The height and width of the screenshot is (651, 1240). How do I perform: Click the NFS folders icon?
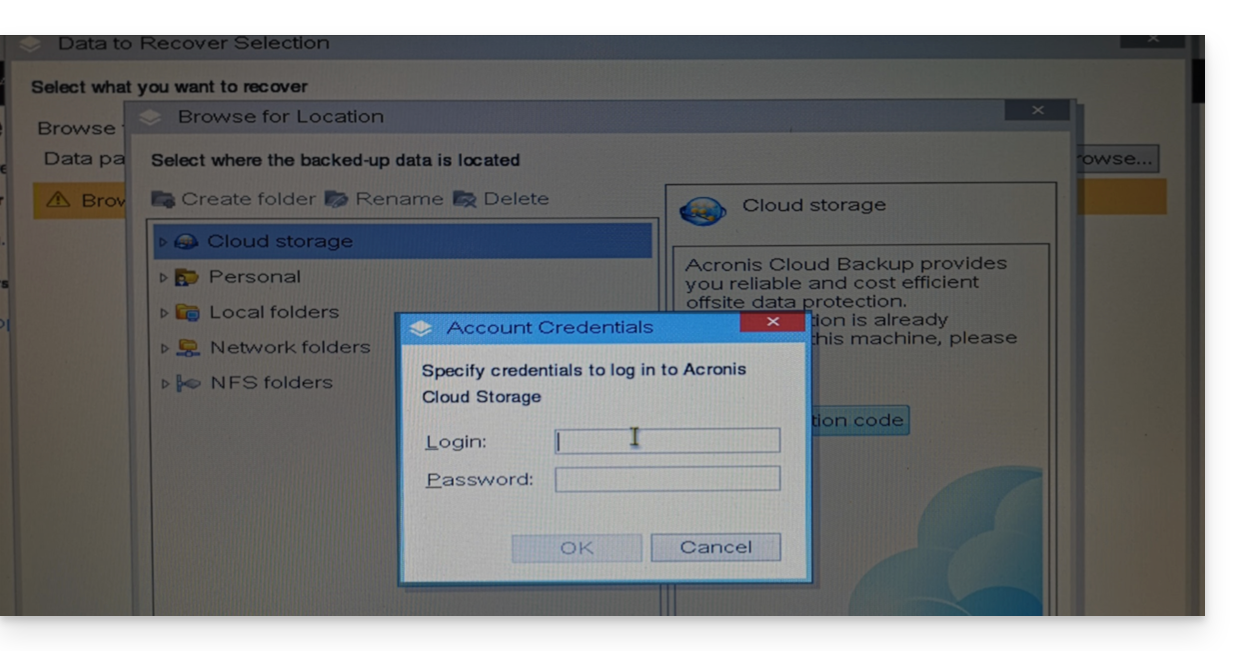(187, 383)
